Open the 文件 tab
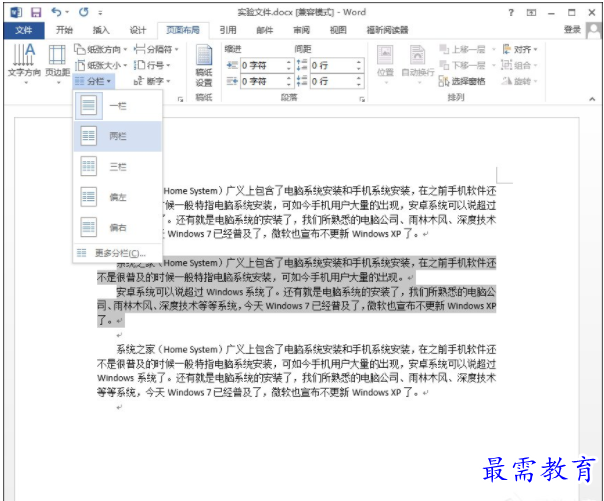The width and height of the screenshot is (604, 501). coord(24,30)
